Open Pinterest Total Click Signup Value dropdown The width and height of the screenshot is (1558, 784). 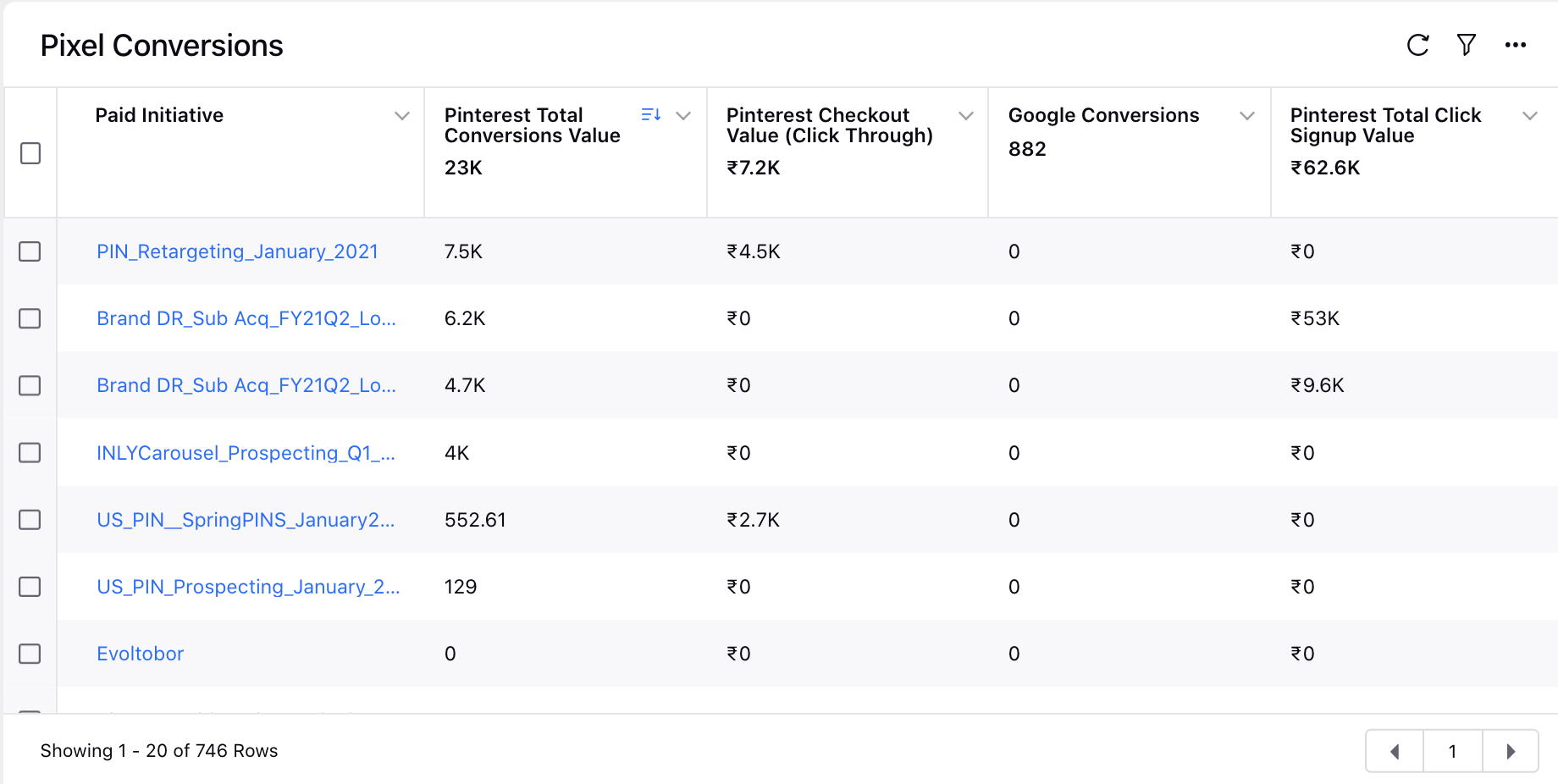pyautogui.click(x=1529, y=116)
